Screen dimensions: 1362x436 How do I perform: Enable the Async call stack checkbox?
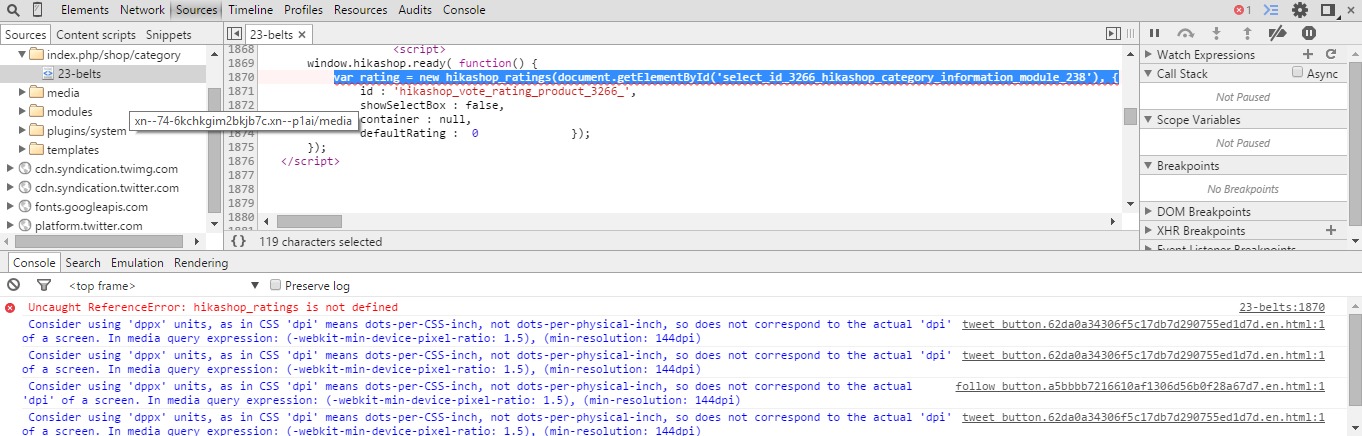pyautogui.click(x=1298, y=73)
